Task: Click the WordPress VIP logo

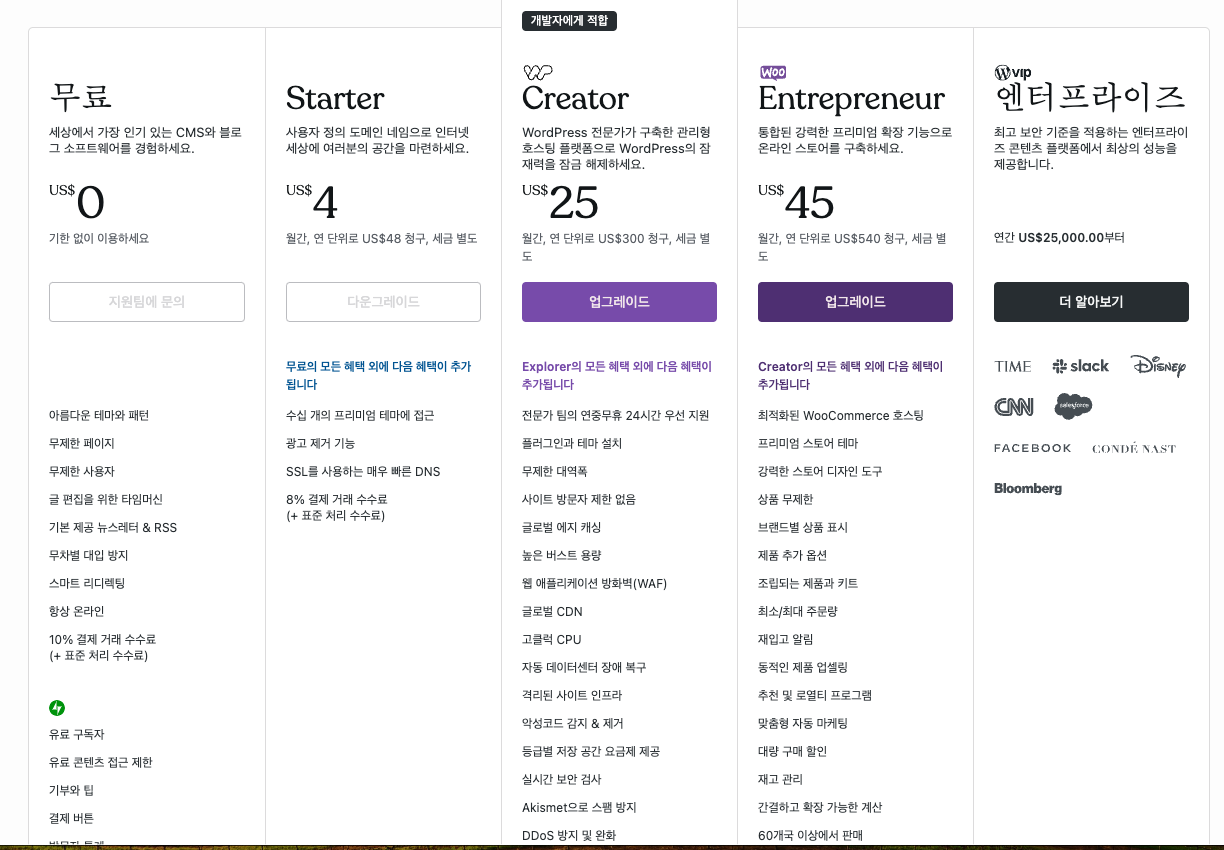Action: click(1012, 72)
